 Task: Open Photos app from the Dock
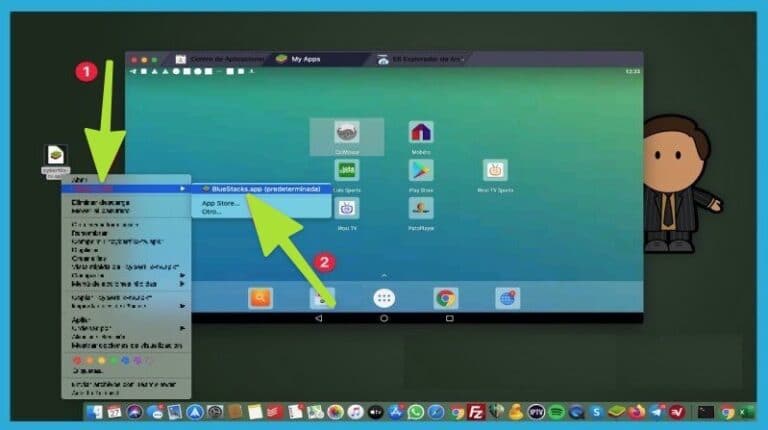pos(336,412)
